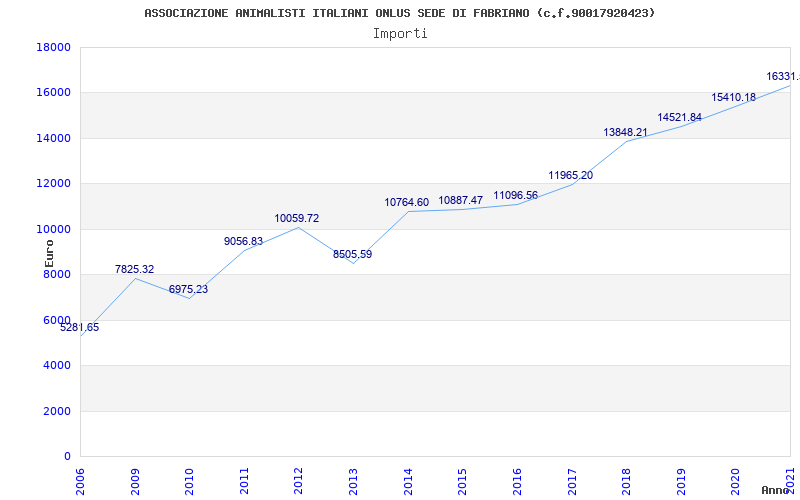Click the Anno axis label
The width and height of the screenshot is (800, 500).
click(775, 490)
